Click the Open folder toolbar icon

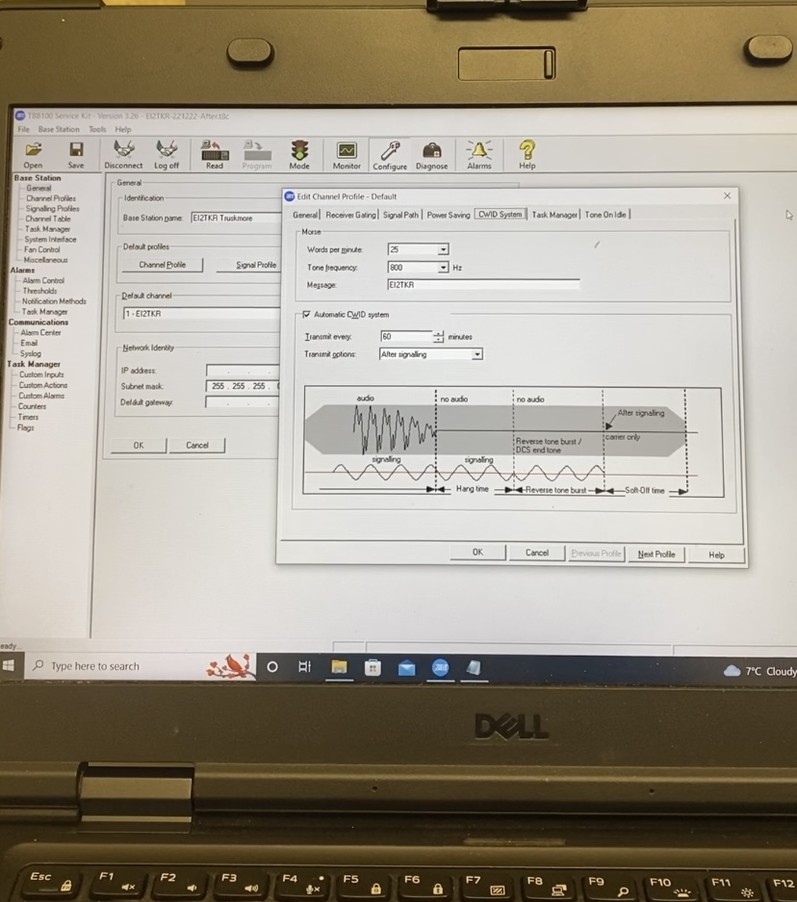coord(33,151)
